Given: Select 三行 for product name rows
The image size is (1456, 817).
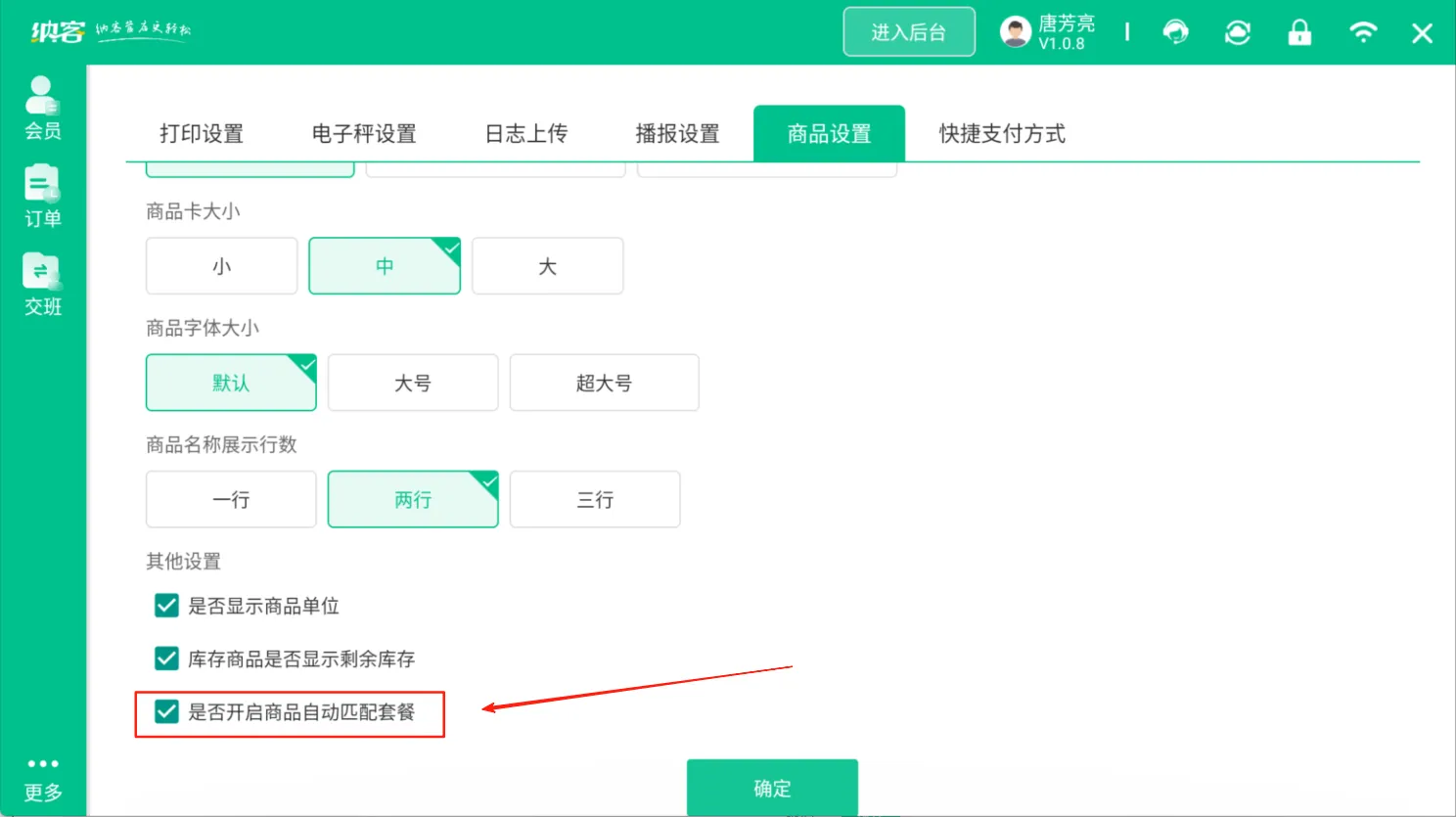Looking at the screenshot, I should pos(595,499).
